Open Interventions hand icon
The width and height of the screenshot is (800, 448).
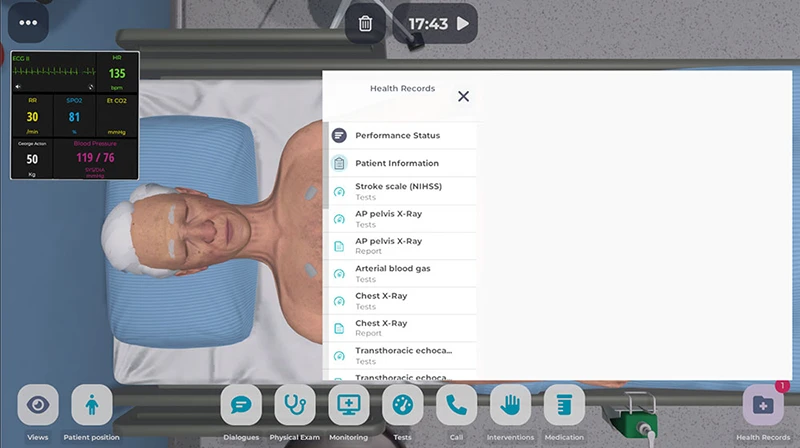click(x=510, y=405)
